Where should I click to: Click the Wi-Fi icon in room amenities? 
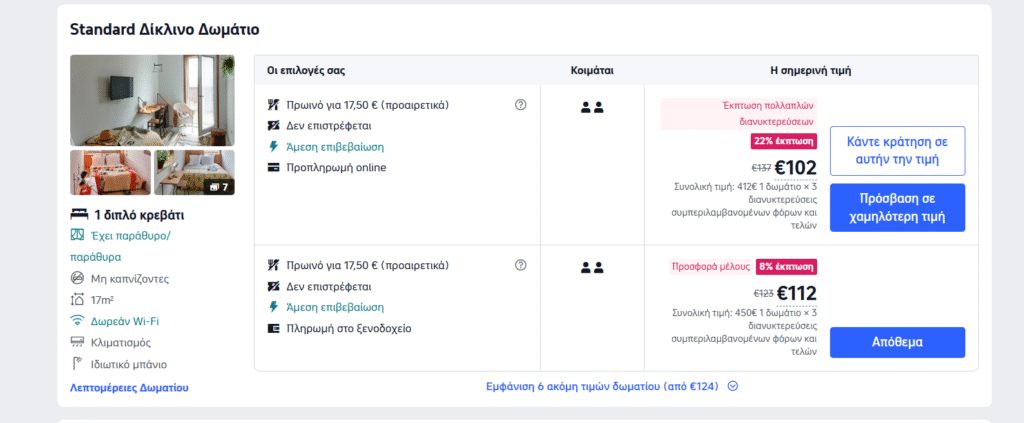point(77,321)
